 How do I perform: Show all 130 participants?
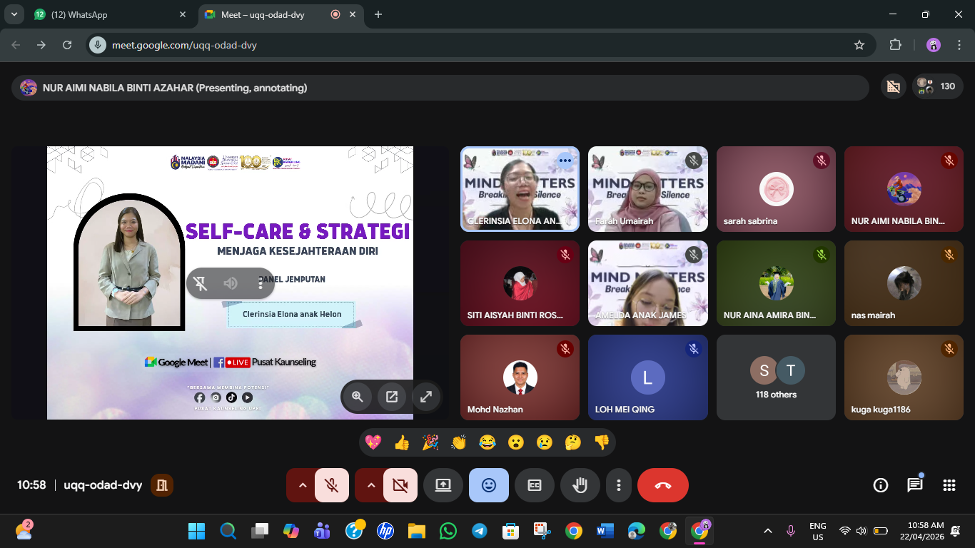937,87
